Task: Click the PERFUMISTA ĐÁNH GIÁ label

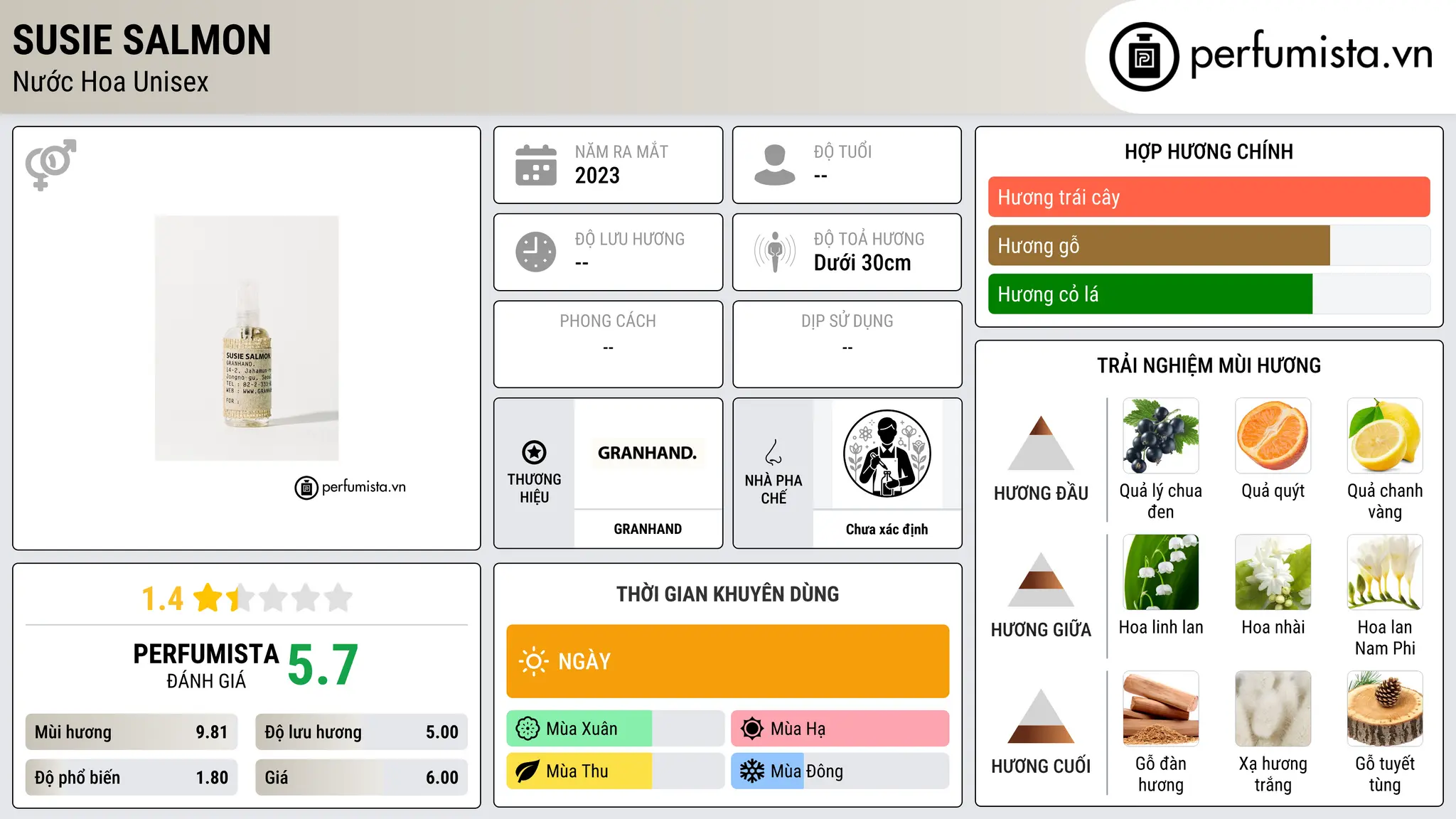Action: coord(206,665)
